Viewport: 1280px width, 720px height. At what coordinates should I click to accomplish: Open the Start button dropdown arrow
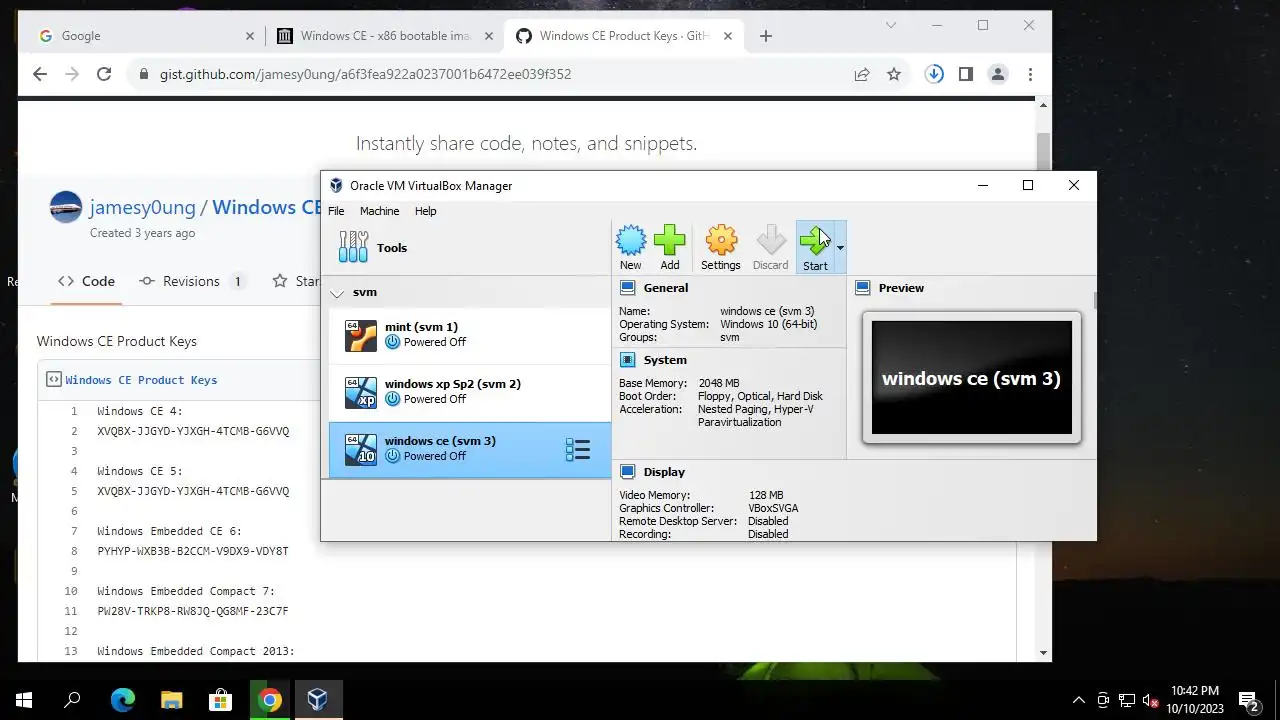point(840,248)
